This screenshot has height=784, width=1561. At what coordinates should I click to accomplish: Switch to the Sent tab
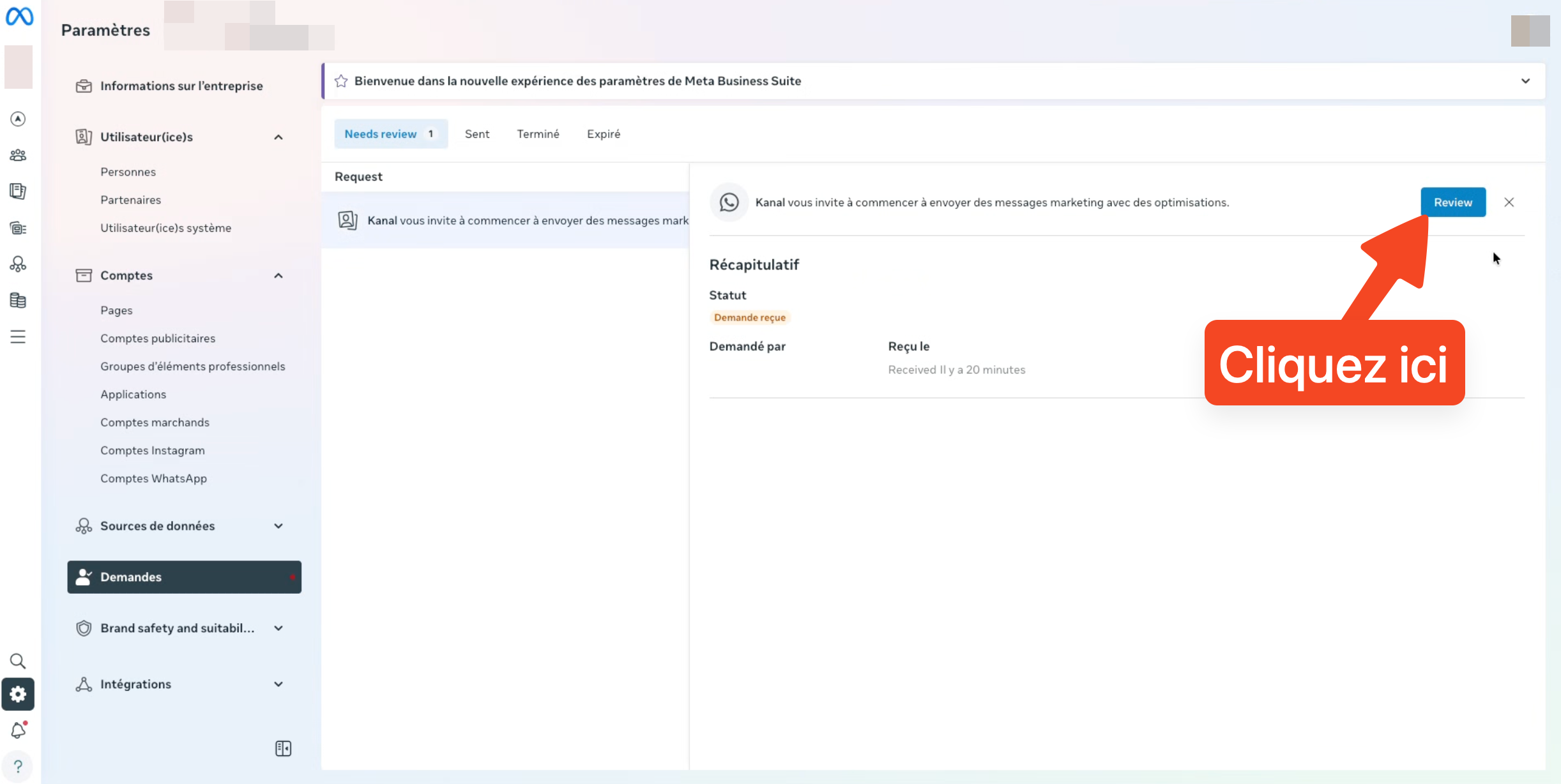(x=477, y=134)
